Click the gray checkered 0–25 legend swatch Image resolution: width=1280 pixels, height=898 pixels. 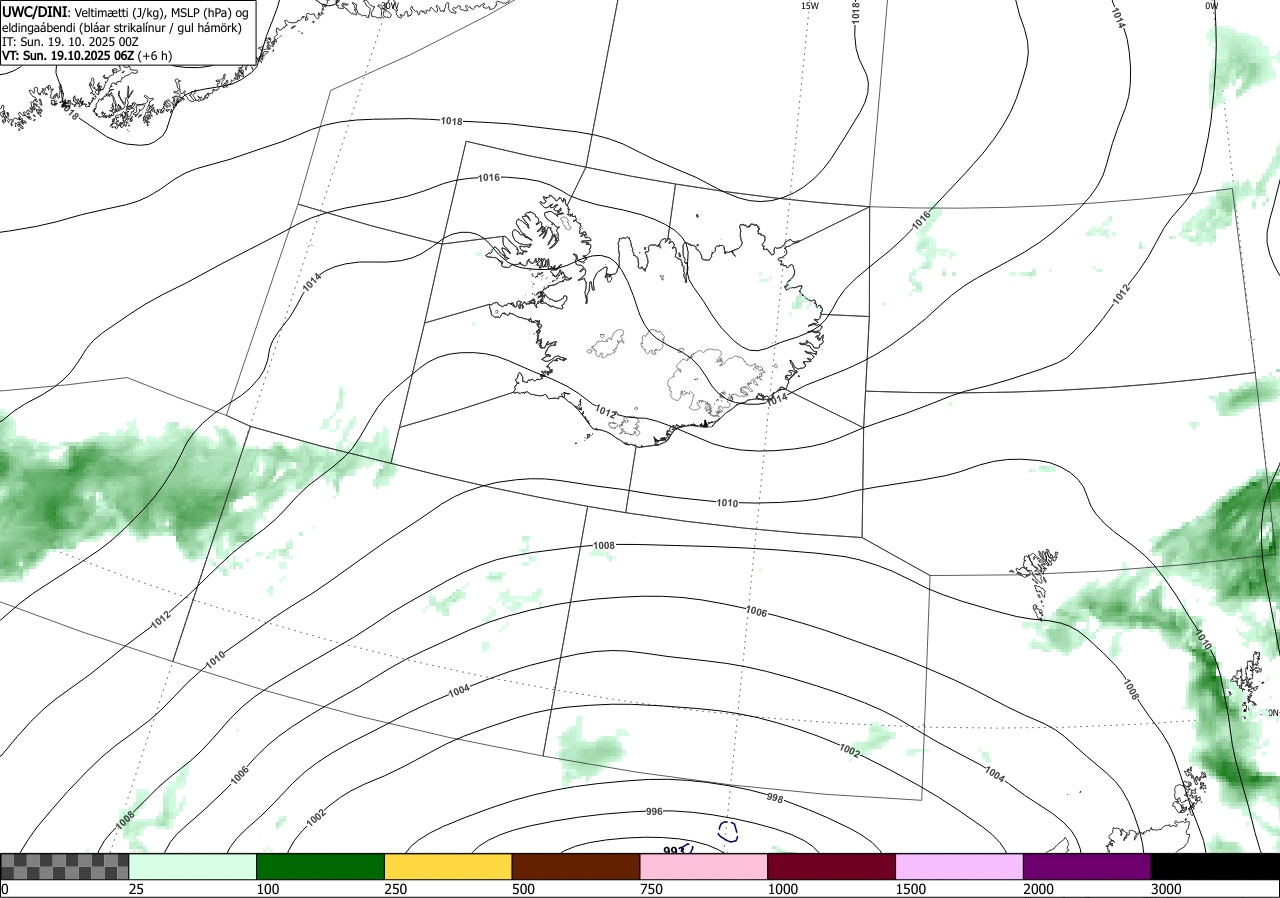coord(65,866)
